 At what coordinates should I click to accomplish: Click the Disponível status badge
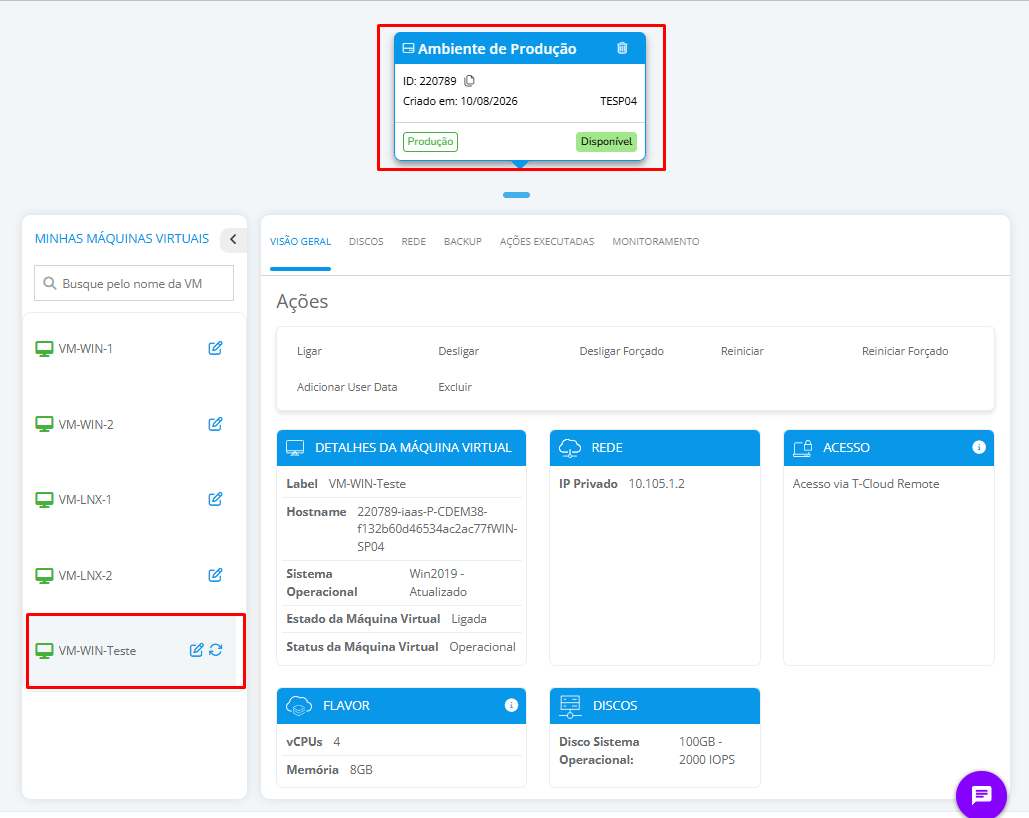point(606,142)
